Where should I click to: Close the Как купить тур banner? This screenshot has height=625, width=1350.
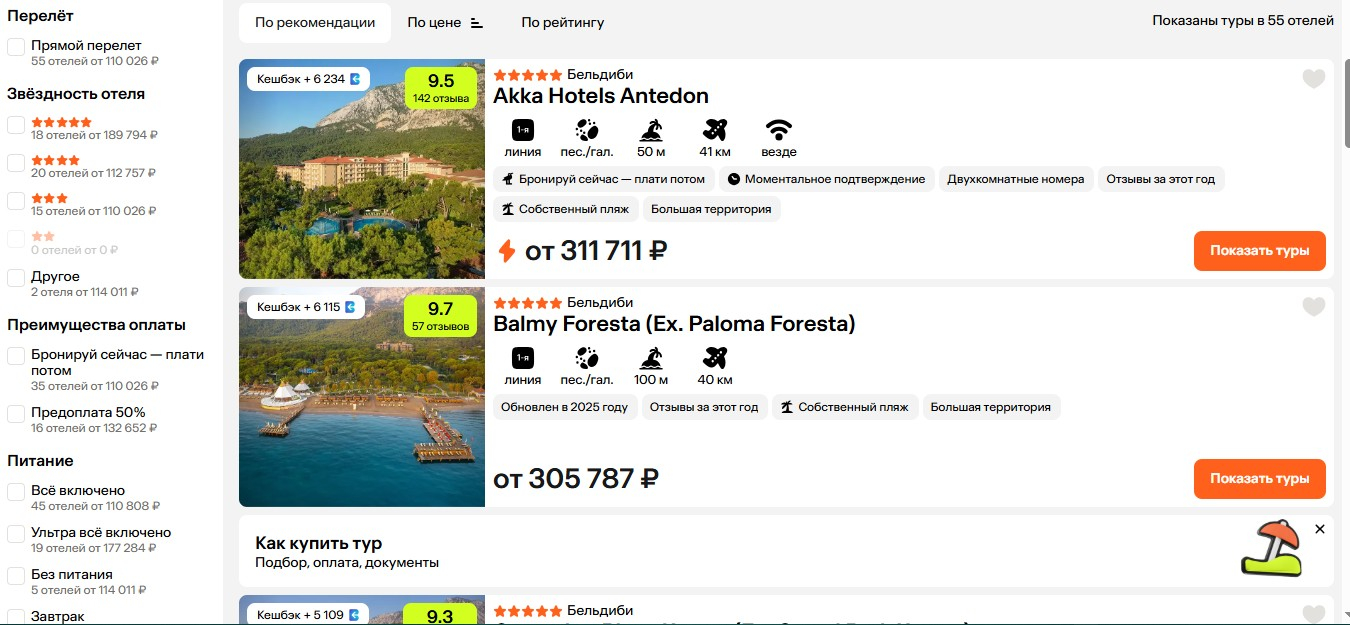[x=1320, y=529]
